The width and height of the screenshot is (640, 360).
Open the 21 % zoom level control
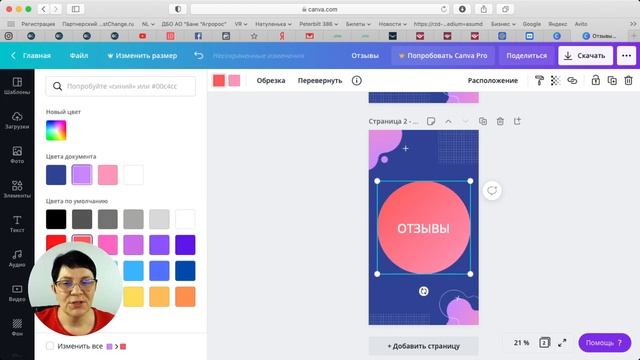(x=521, y=342)
